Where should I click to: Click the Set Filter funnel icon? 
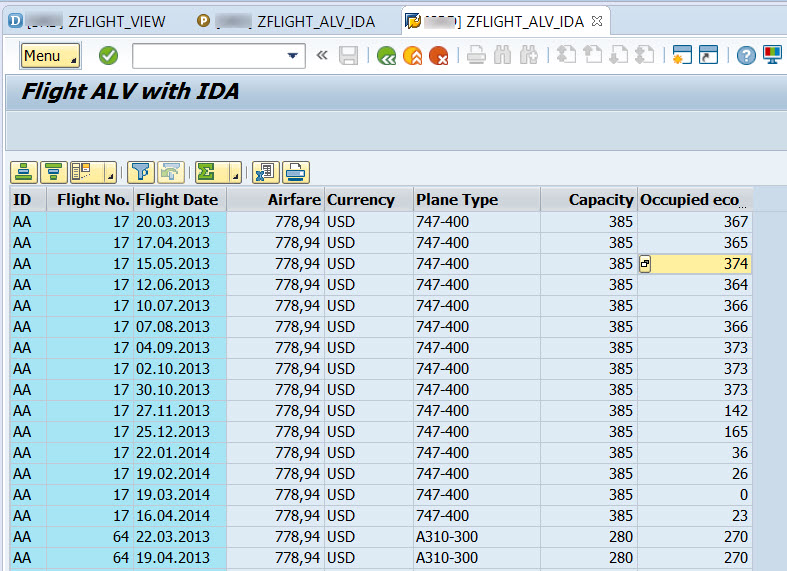point(140,172)
